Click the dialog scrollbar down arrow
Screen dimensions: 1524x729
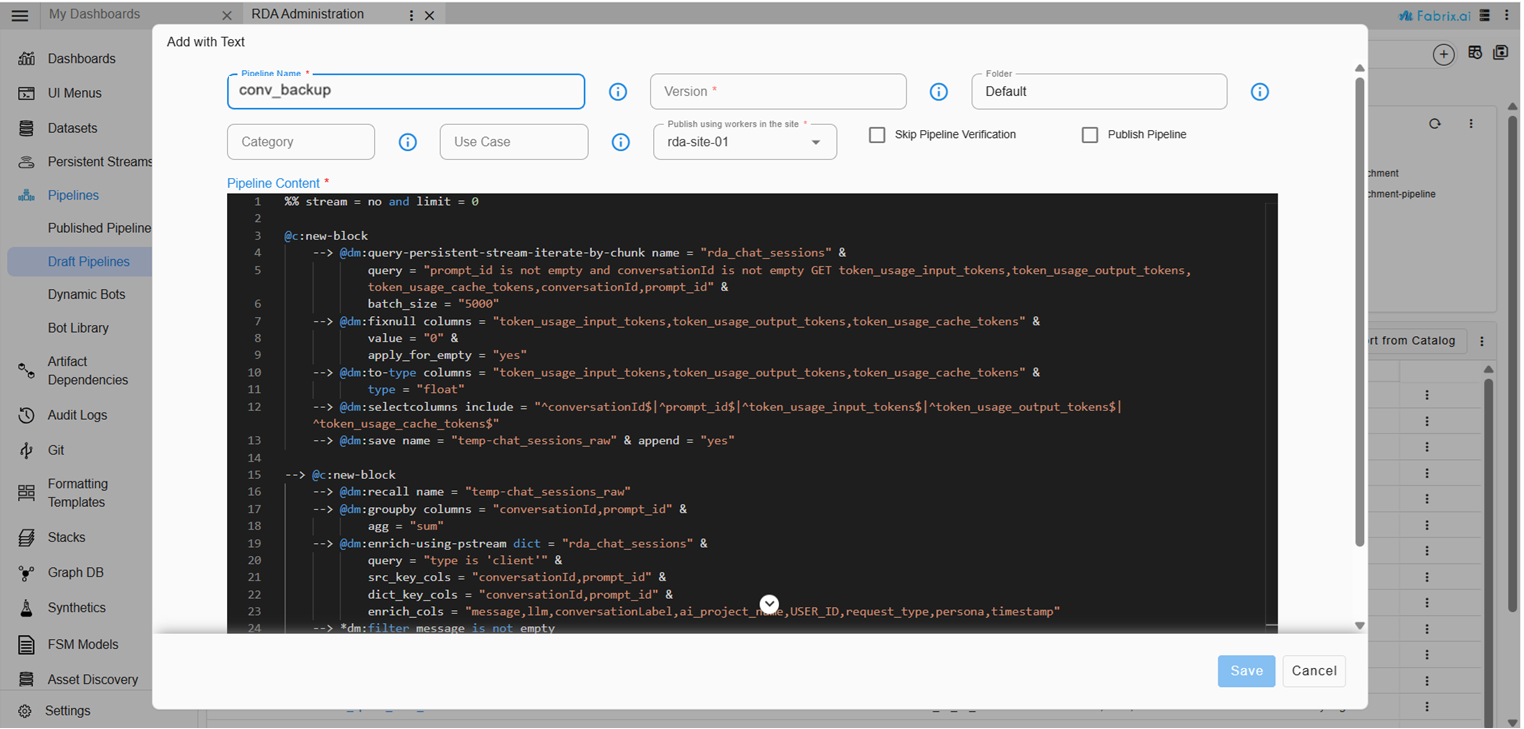pyautogui.click(x=1360, y=625)
